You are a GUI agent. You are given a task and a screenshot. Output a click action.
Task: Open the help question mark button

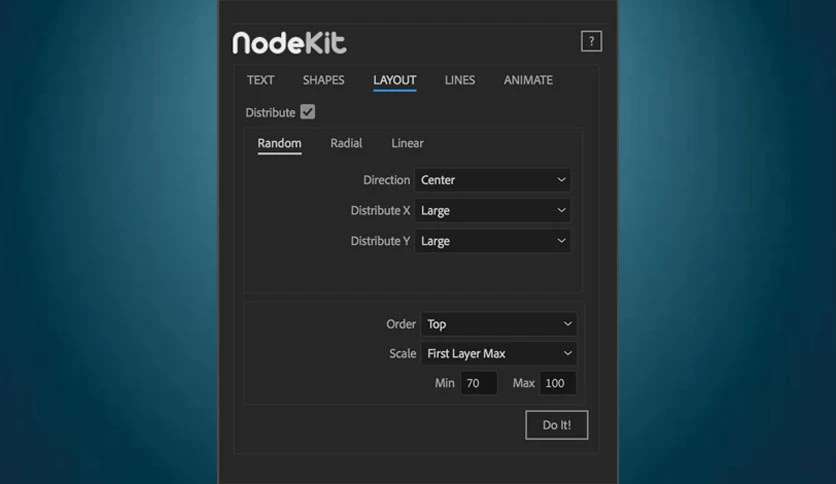click(591, 41)
